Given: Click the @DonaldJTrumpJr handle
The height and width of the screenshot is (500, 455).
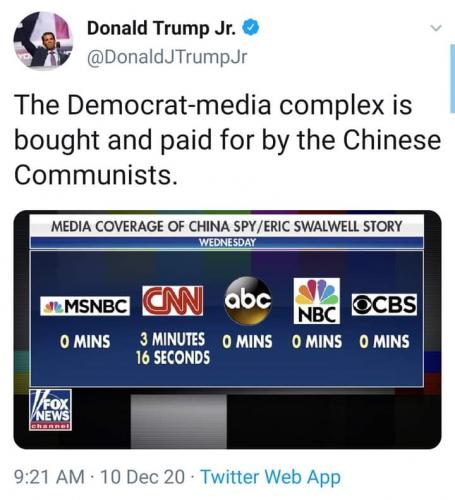Looking at the screenshot, I should coord(167,57).
